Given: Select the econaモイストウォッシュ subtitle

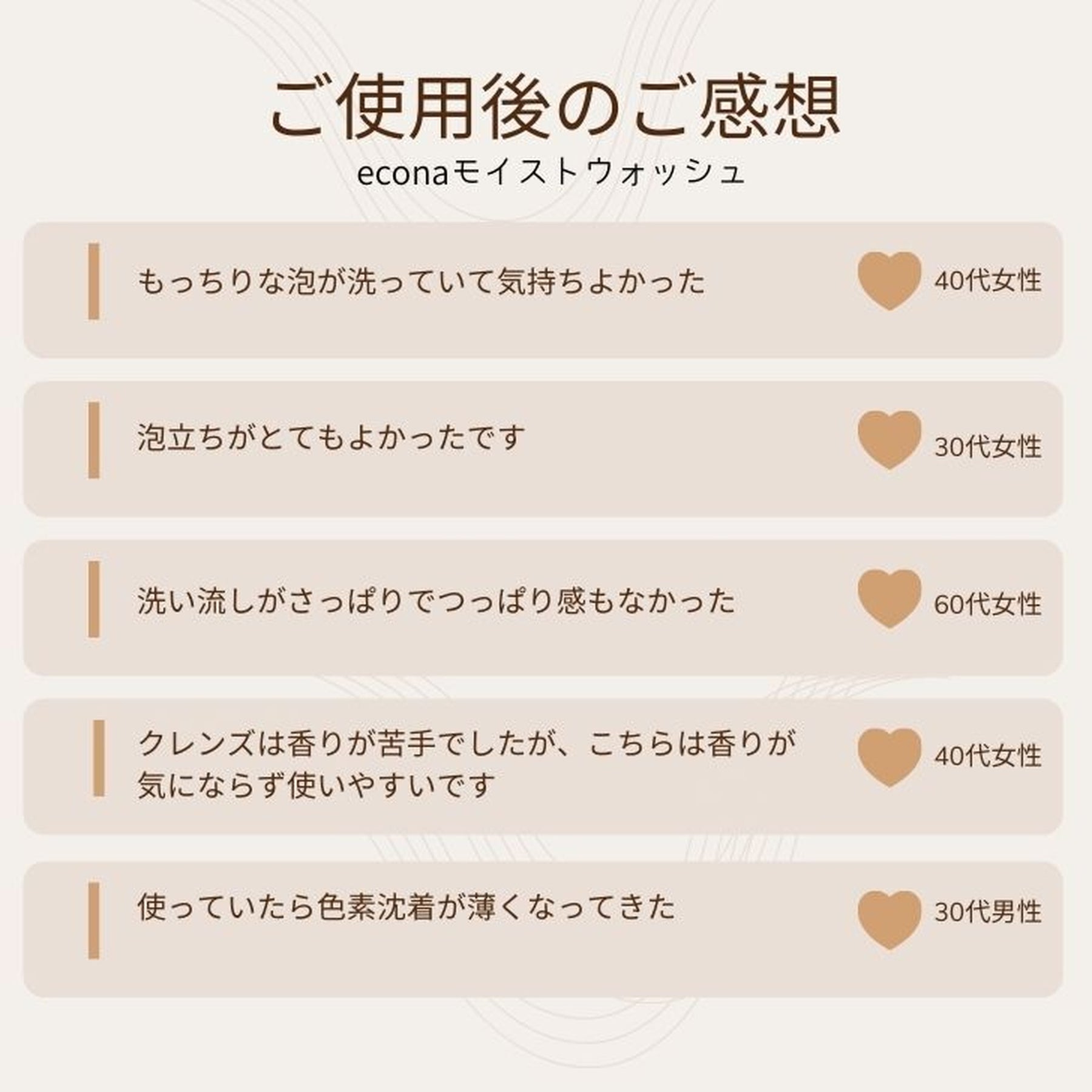Looking at the screenshot, I should (x=551, y=174).
